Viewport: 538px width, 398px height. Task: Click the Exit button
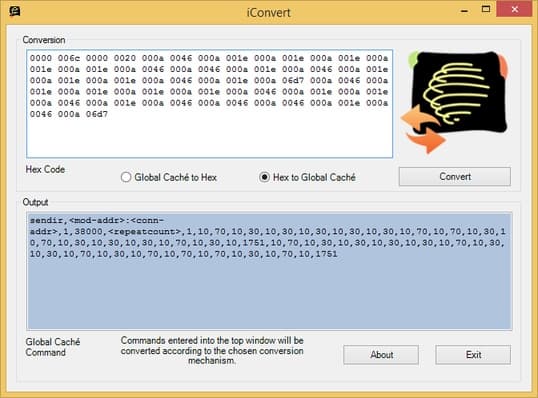pos(473,354)
